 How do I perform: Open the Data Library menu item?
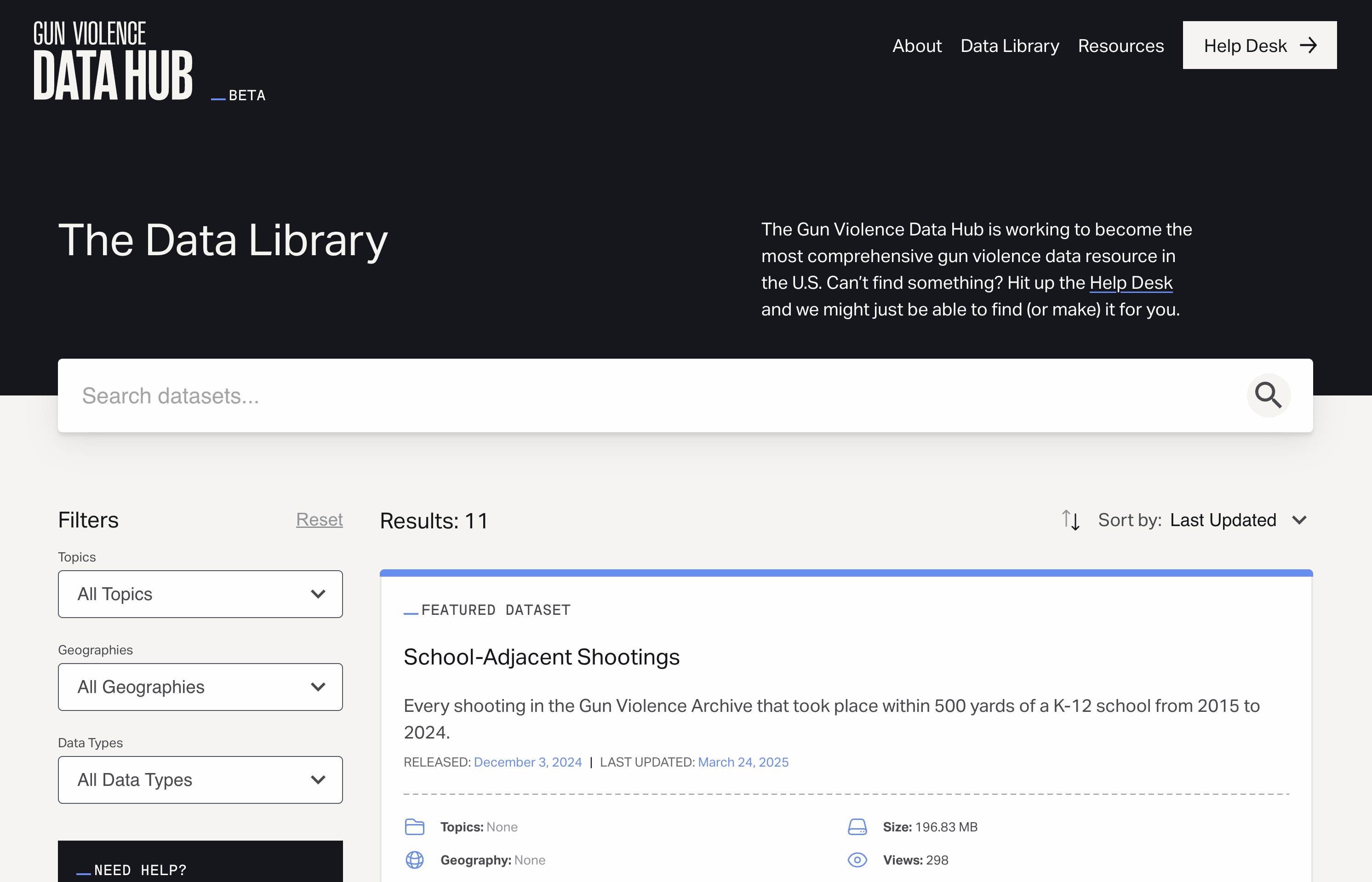click(x=1010, y=46)
